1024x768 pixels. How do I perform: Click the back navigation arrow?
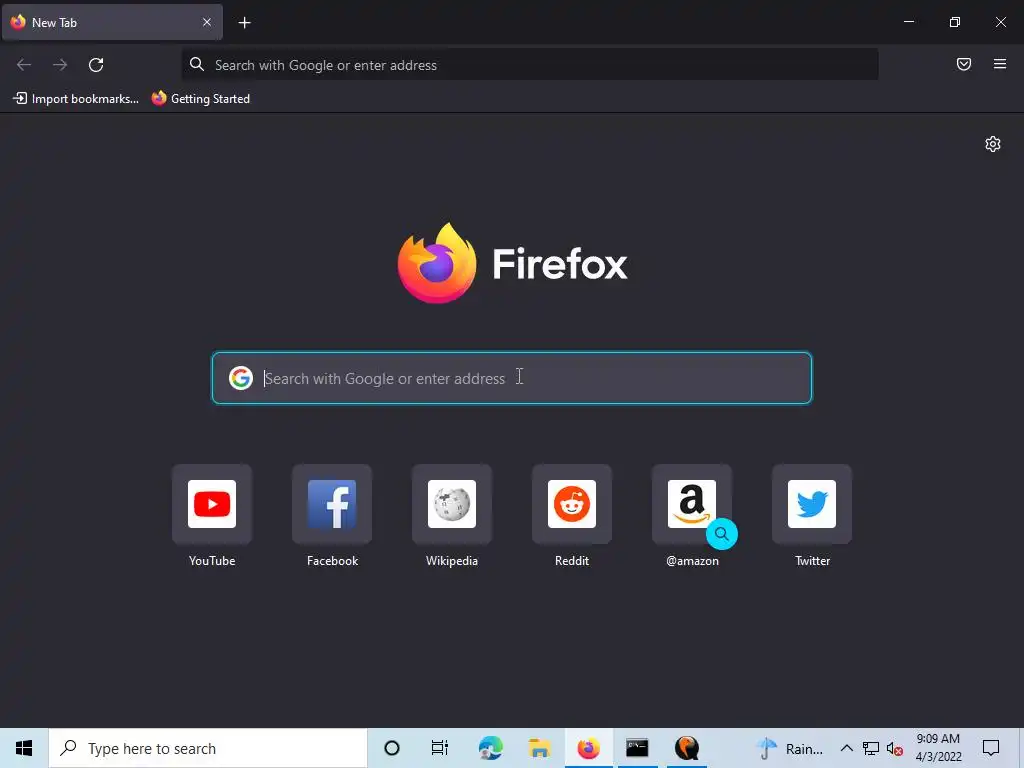(x=24, y=65)
